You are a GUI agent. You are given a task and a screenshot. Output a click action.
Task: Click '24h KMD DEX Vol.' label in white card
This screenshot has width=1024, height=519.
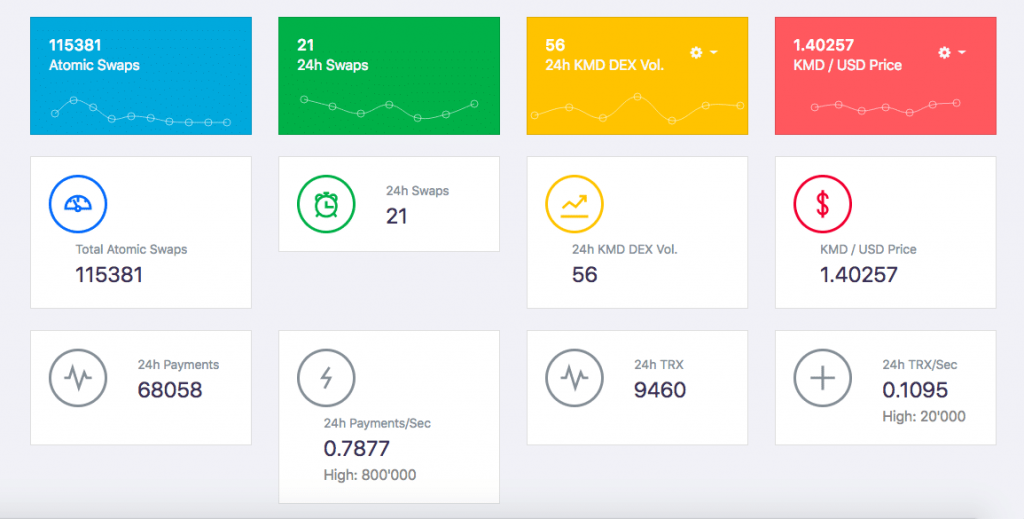624,249
